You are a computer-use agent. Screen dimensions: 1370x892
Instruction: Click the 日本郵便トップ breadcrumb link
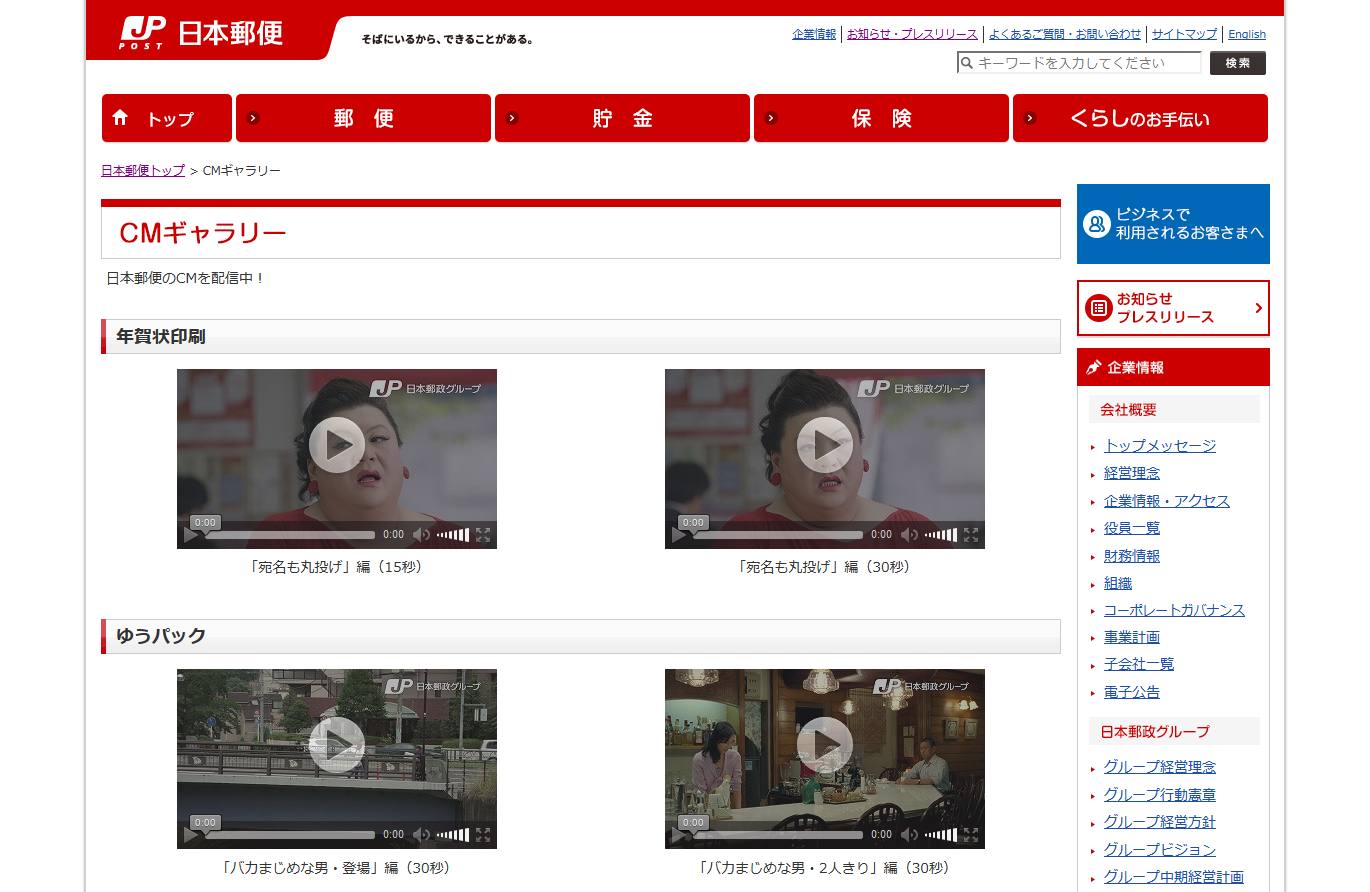tap(143, 170)
